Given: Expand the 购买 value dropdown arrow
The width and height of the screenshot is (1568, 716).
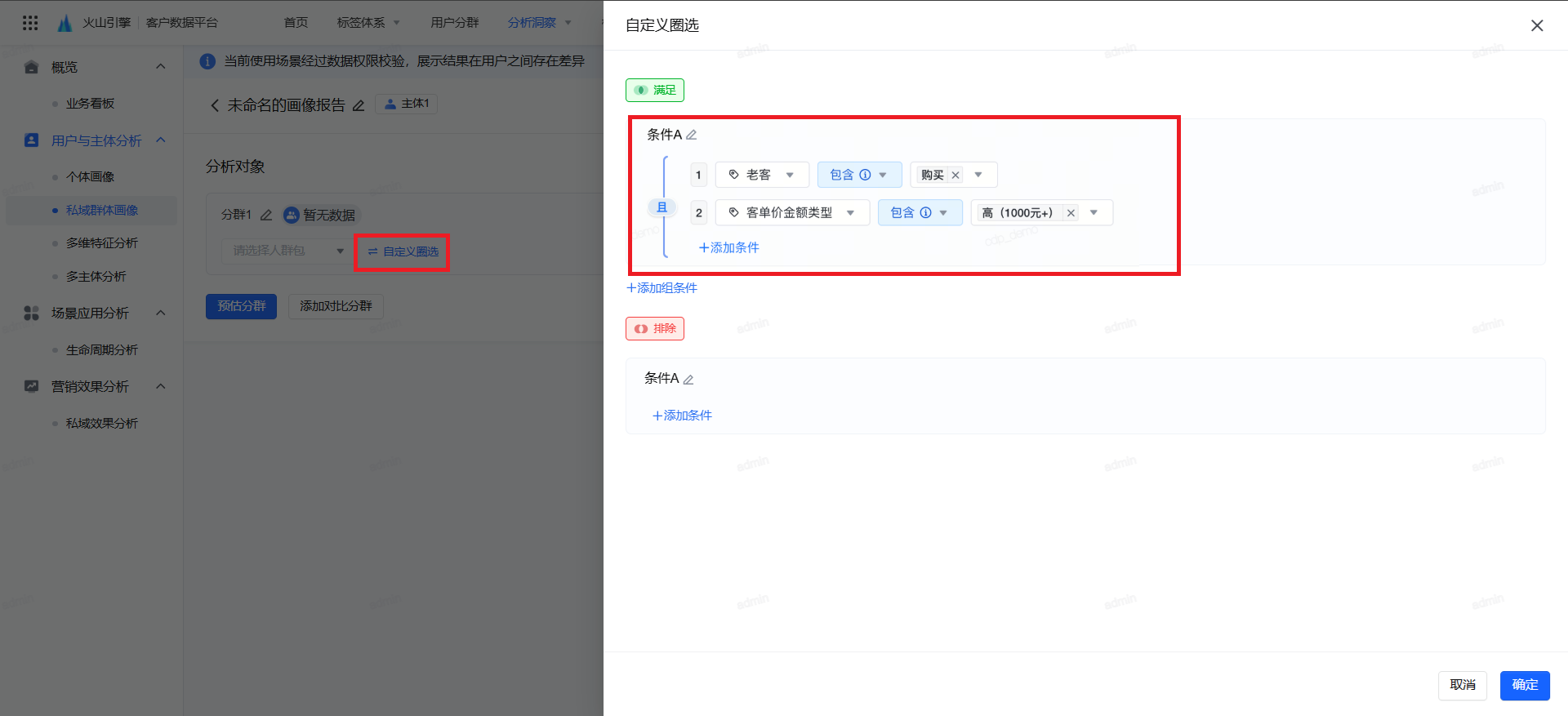Looking at the screenshot, I should pyautogui.click(x=978, y=175).
